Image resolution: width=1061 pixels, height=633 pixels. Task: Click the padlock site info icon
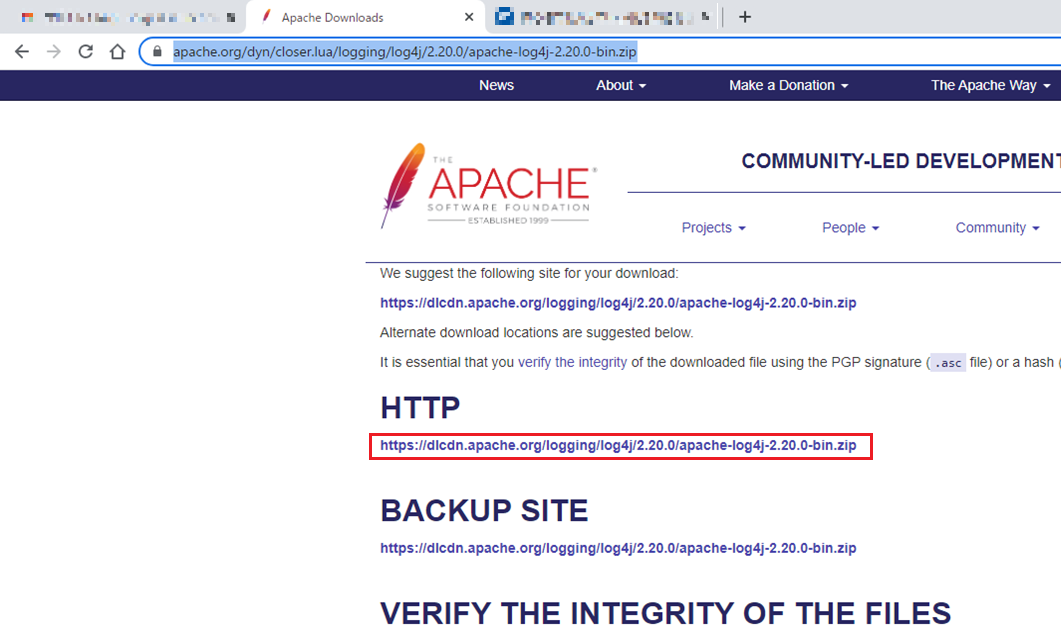click(x=157, y=51)
